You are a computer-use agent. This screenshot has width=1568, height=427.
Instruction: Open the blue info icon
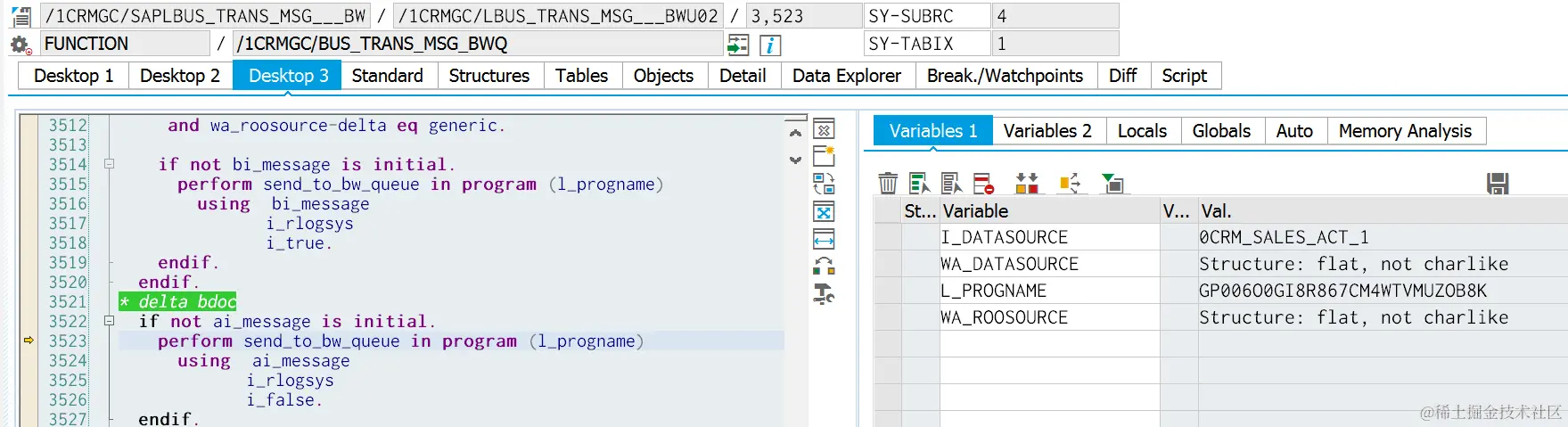click(x=770, y=45)
